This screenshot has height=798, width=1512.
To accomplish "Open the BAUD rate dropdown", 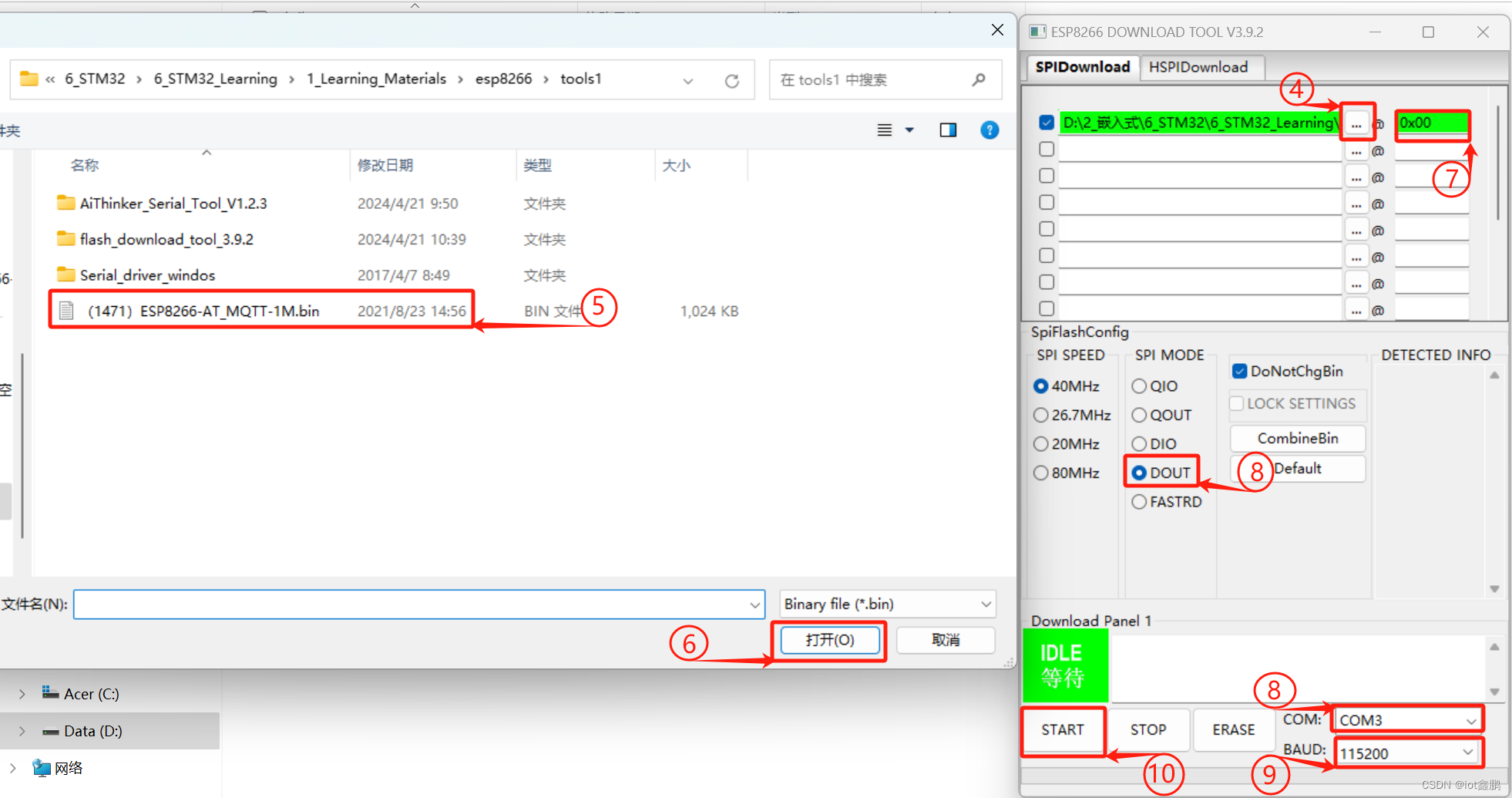I will point(1467,753).
